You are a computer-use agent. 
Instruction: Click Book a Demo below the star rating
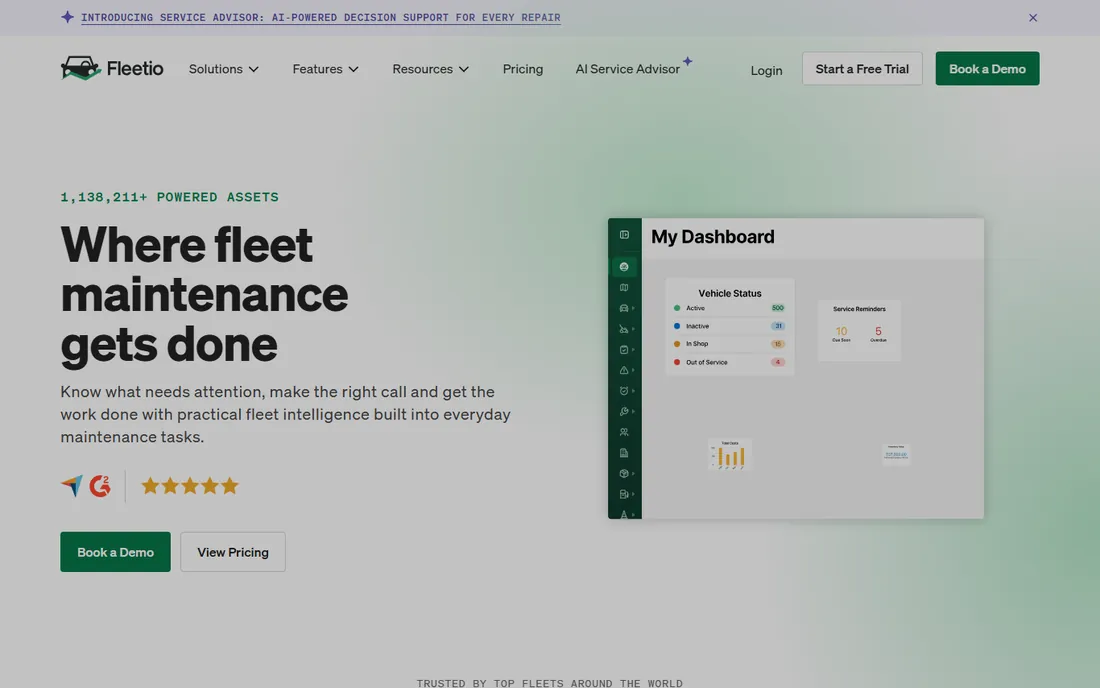[x=115, y=552]
